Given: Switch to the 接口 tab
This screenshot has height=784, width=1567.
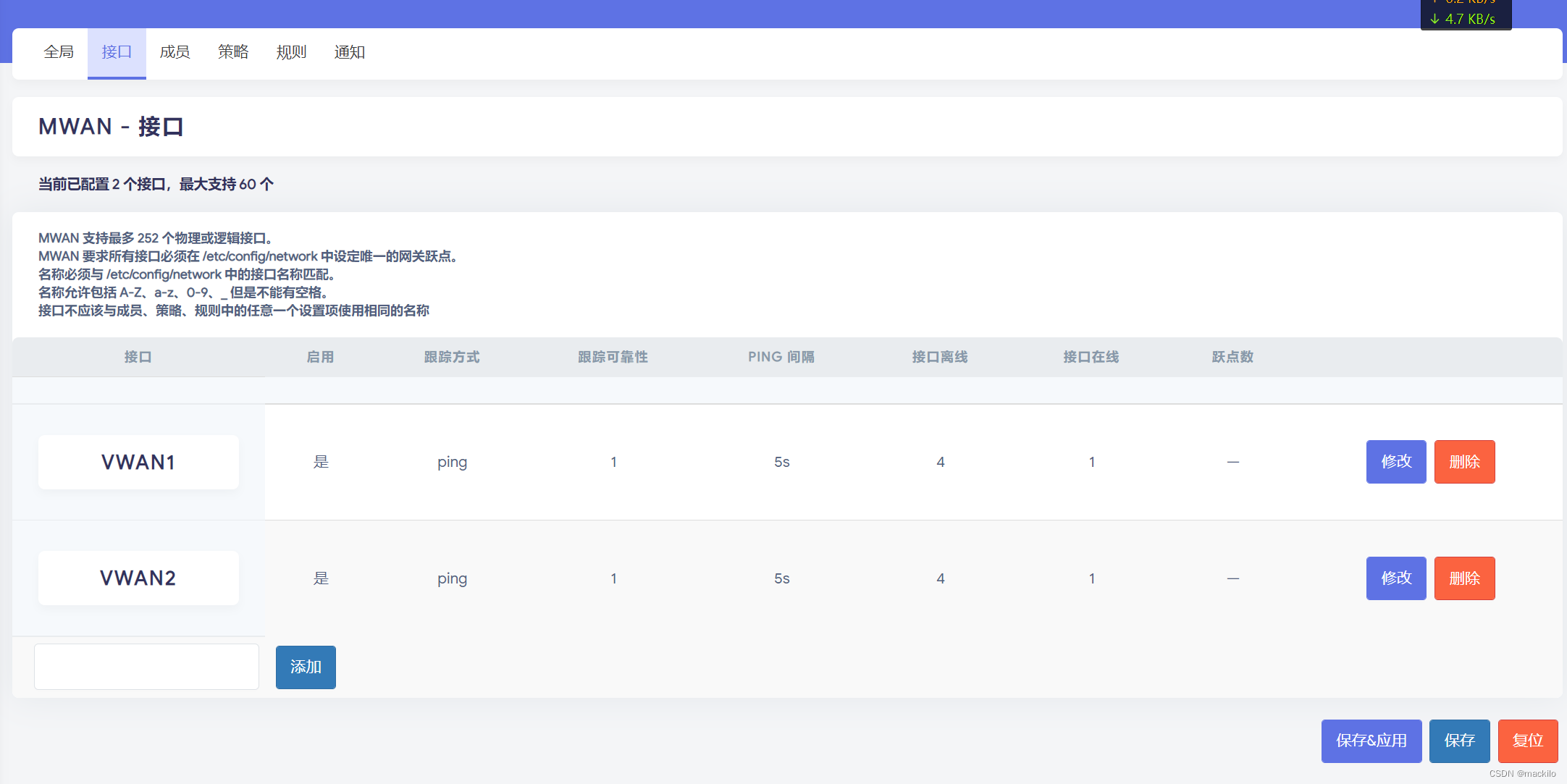Looking at the screenshot, I should 117,52.
